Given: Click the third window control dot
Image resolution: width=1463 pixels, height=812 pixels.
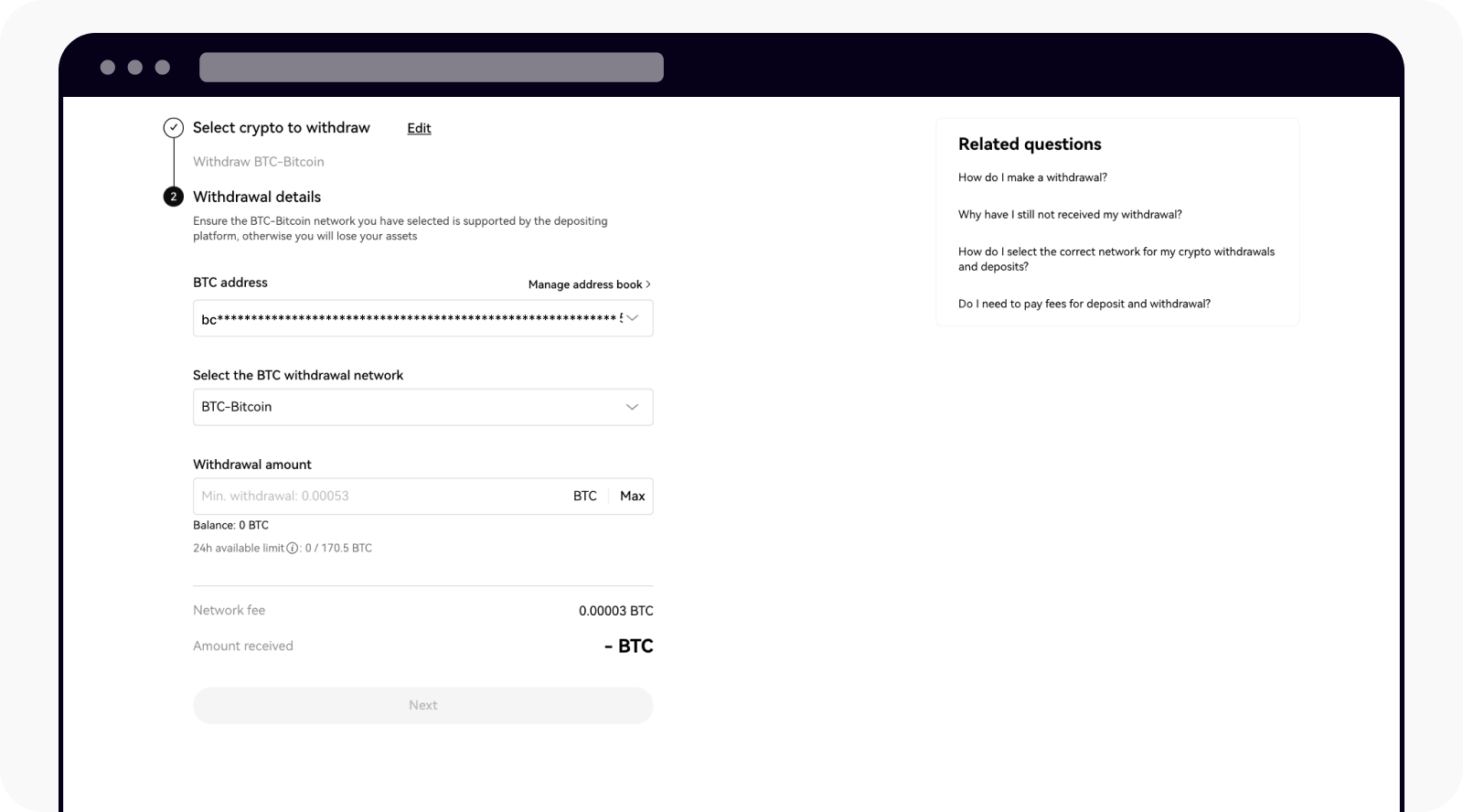Looking at the screenshot, I should click(x=163, y=67).
